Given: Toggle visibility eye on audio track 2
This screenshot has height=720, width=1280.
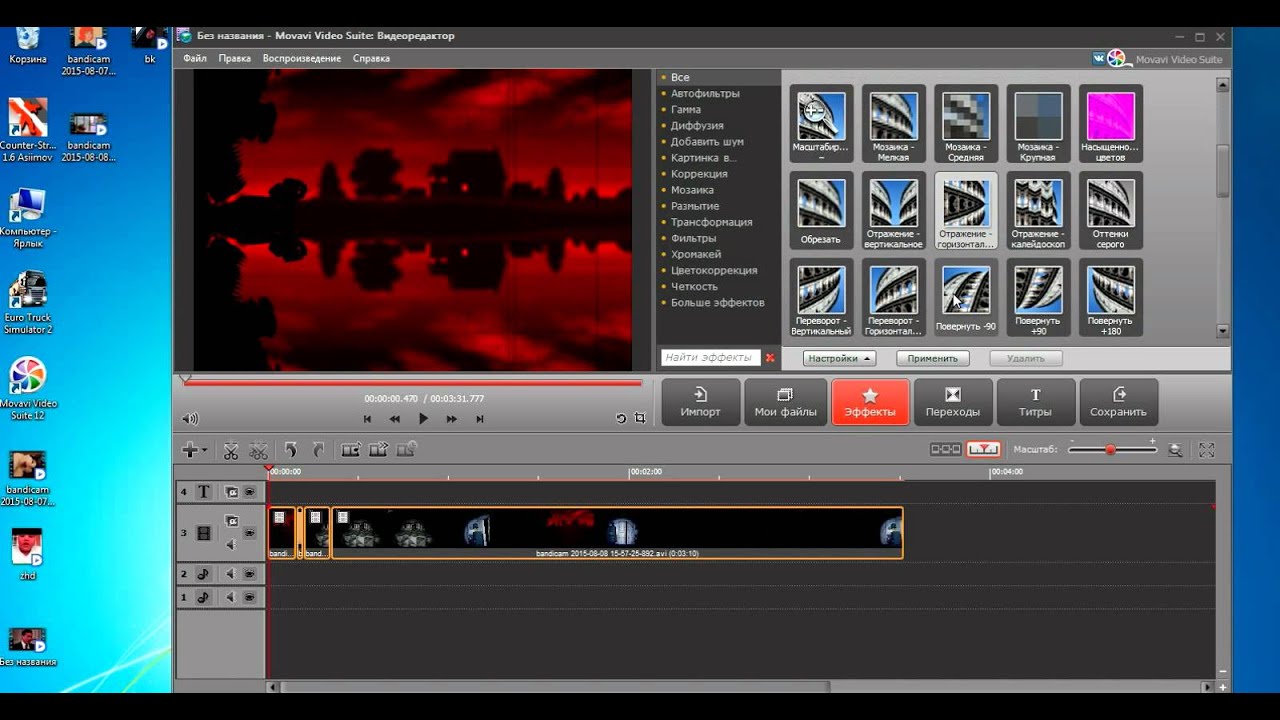Looking at the screenshot, I should click(249, 574).
